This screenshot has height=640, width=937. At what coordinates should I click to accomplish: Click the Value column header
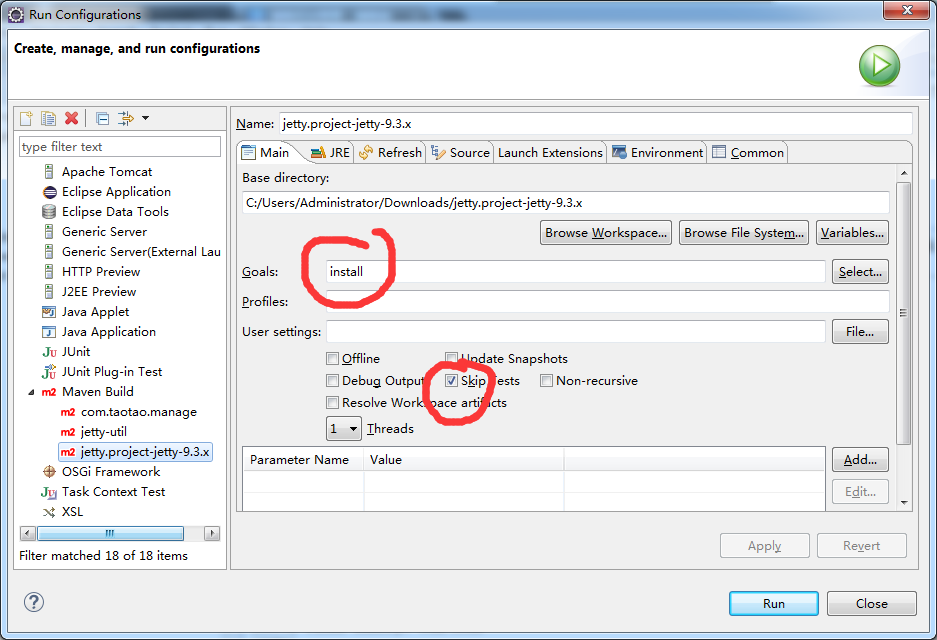pyautogui.click(x=464, y=460)
